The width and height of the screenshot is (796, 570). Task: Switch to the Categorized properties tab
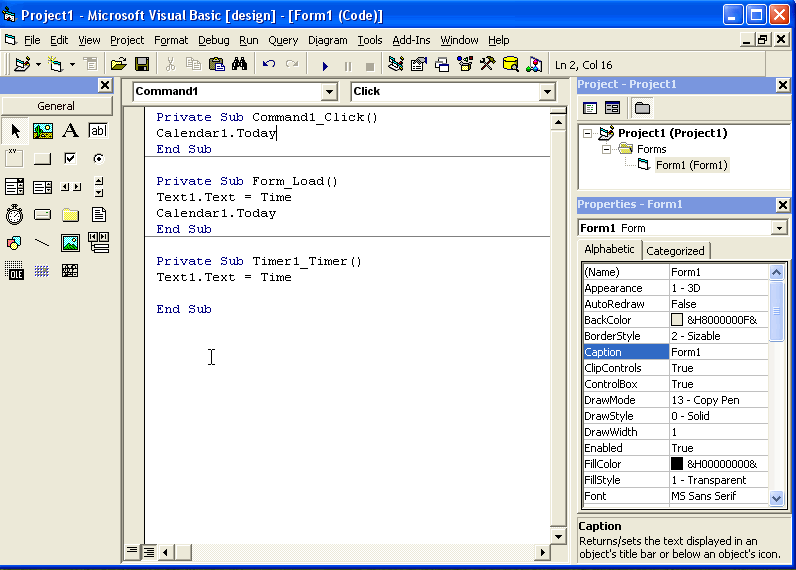click(x=675, y=251)
